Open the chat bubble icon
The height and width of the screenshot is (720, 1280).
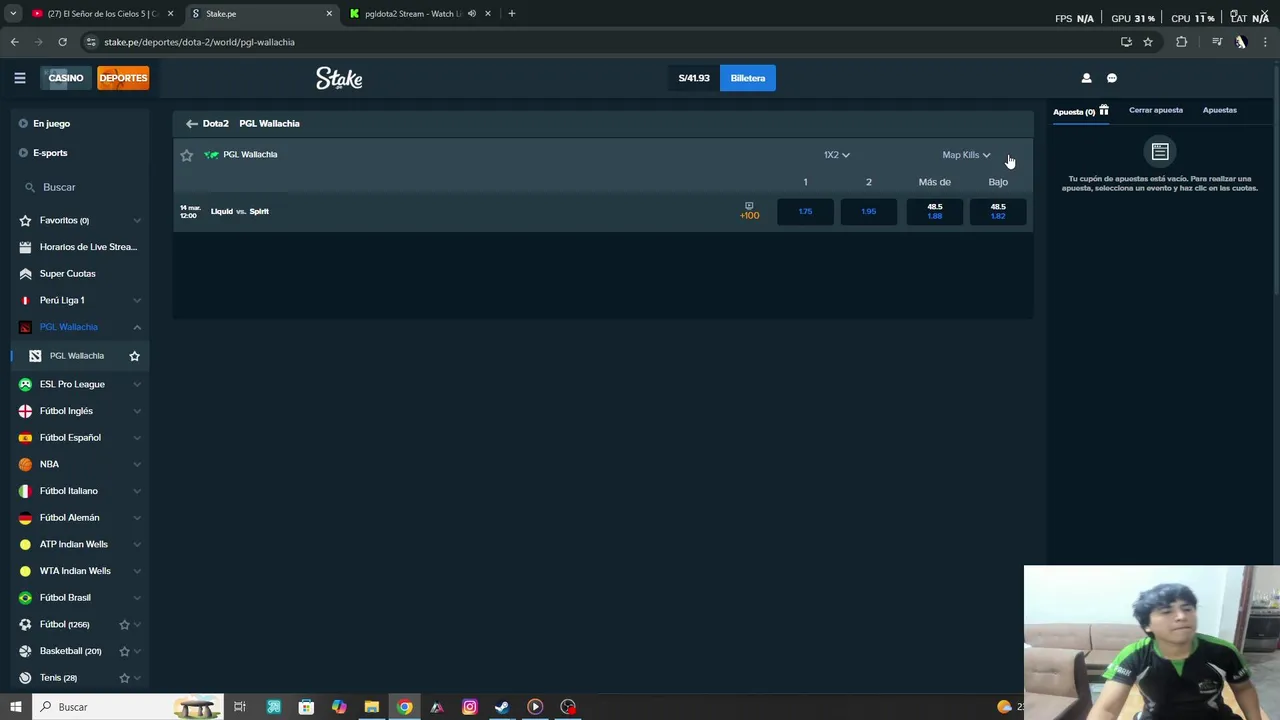(1112, 78)
